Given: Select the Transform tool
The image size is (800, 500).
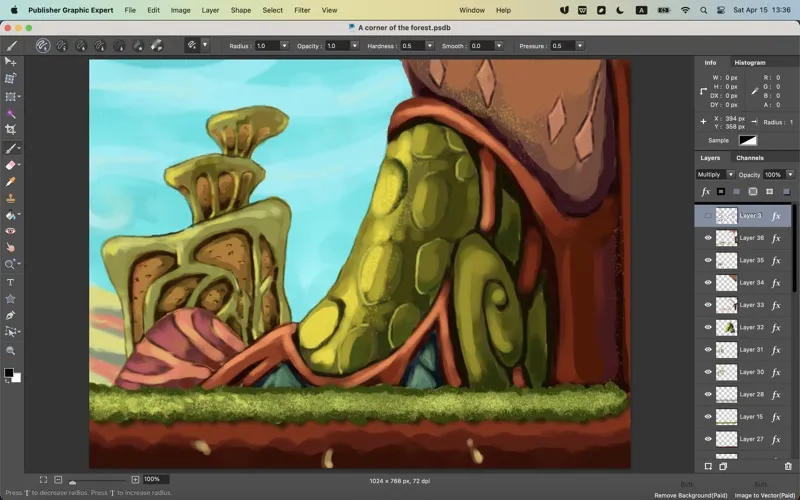Looking at the screenshot, I should (10, 79).
